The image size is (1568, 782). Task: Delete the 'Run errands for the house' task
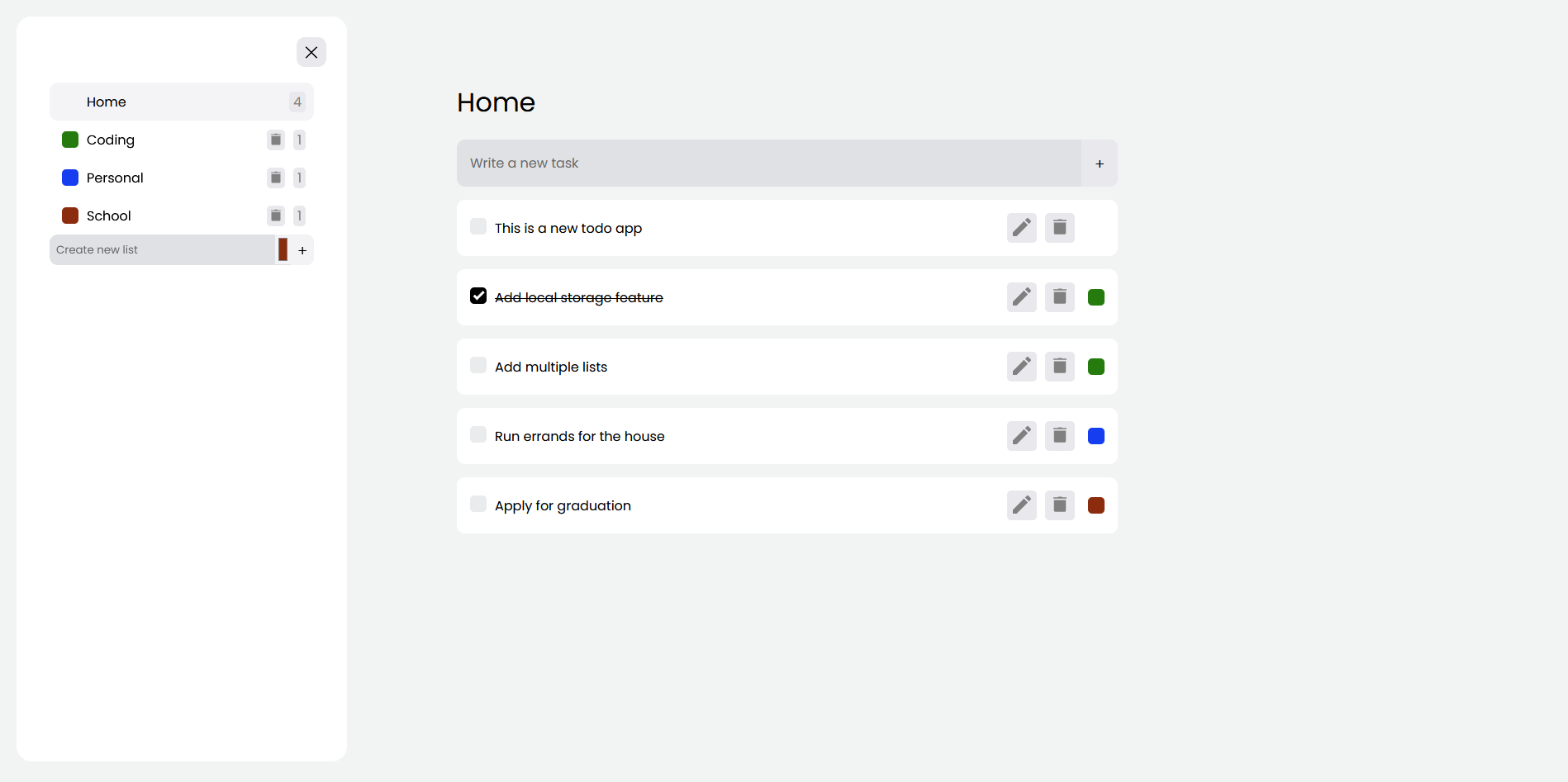pyautogui.click(x=1060, y=436)
